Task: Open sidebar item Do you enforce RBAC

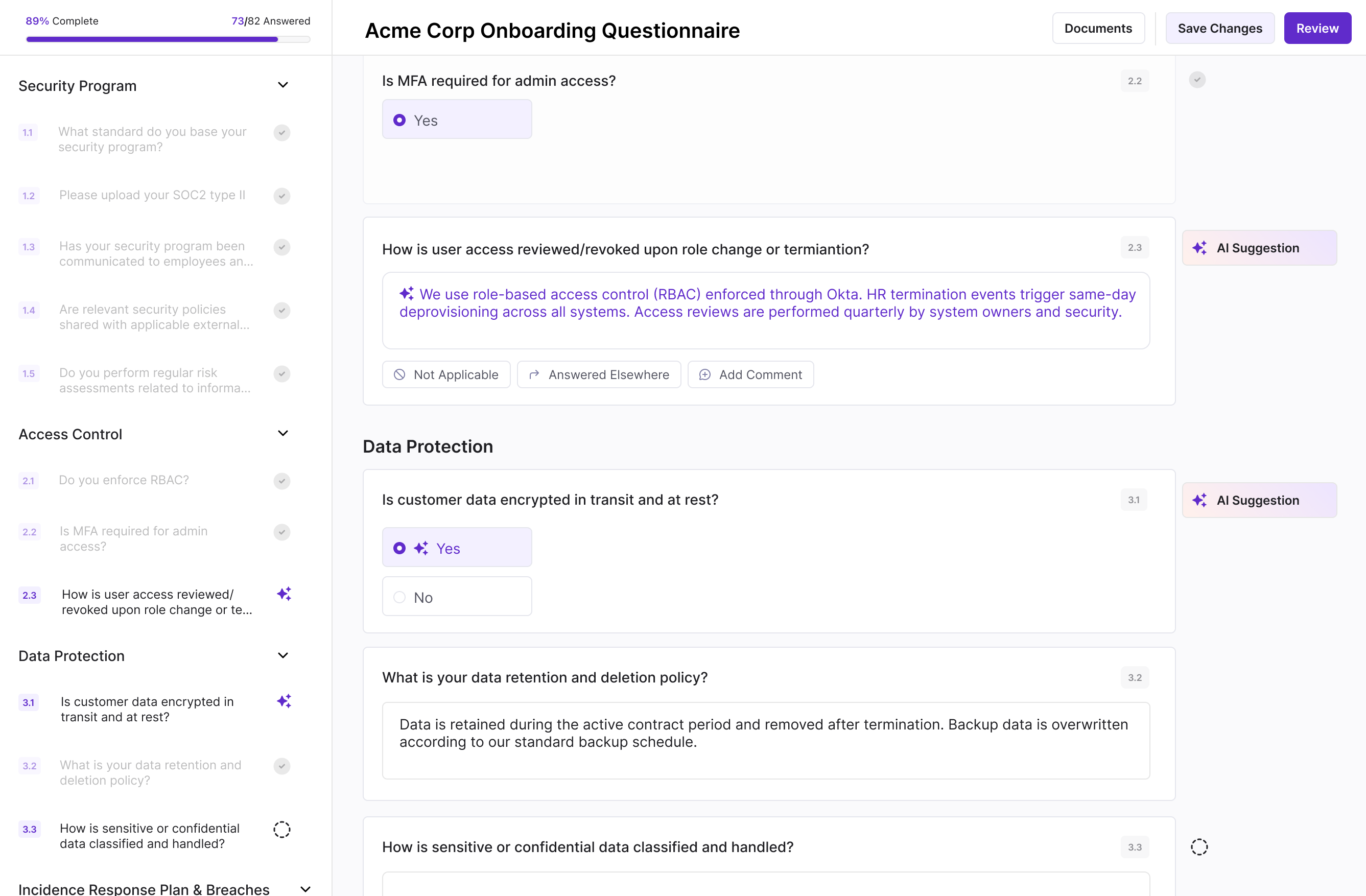Action: tap(124, 480)
